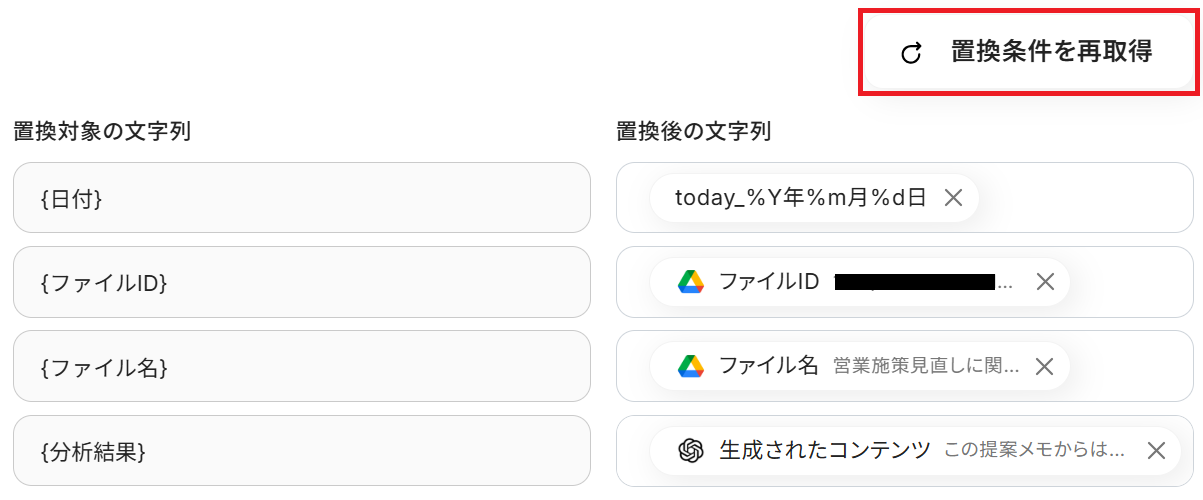Select the today_%Y年%m月%d日 chip text
Screen dimensions: 1203x500
click(x=800, y=198)
